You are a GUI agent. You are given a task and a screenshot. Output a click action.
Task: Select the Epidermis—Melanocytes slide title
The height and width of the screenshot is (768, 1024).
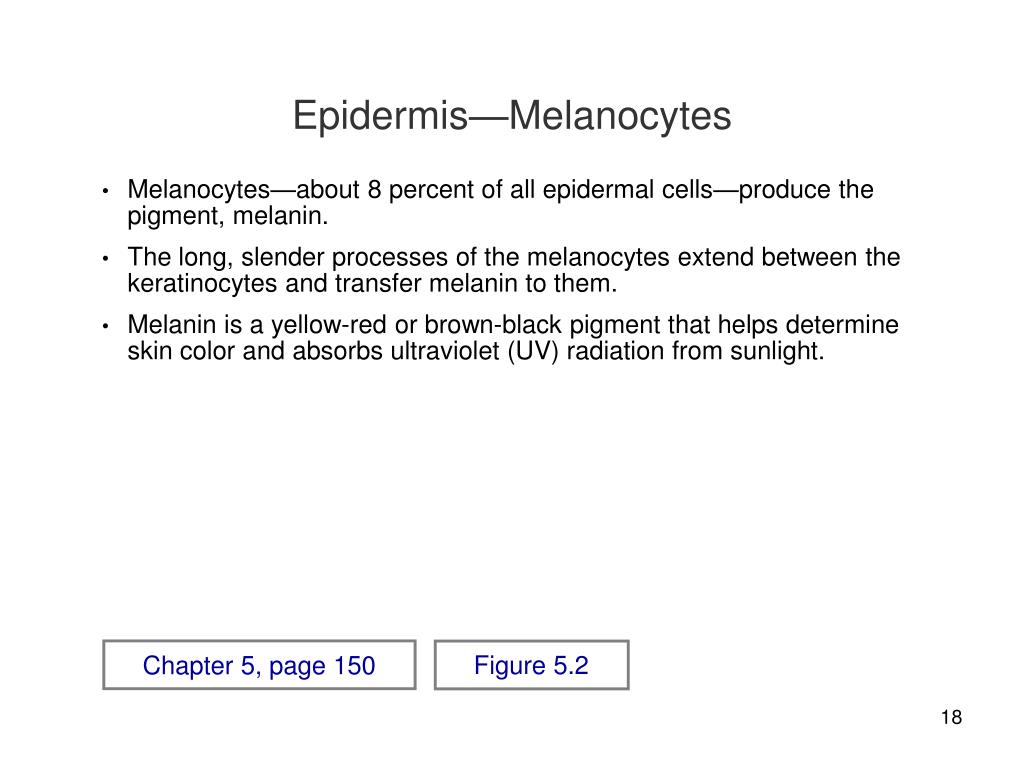[x=511, y=116]
